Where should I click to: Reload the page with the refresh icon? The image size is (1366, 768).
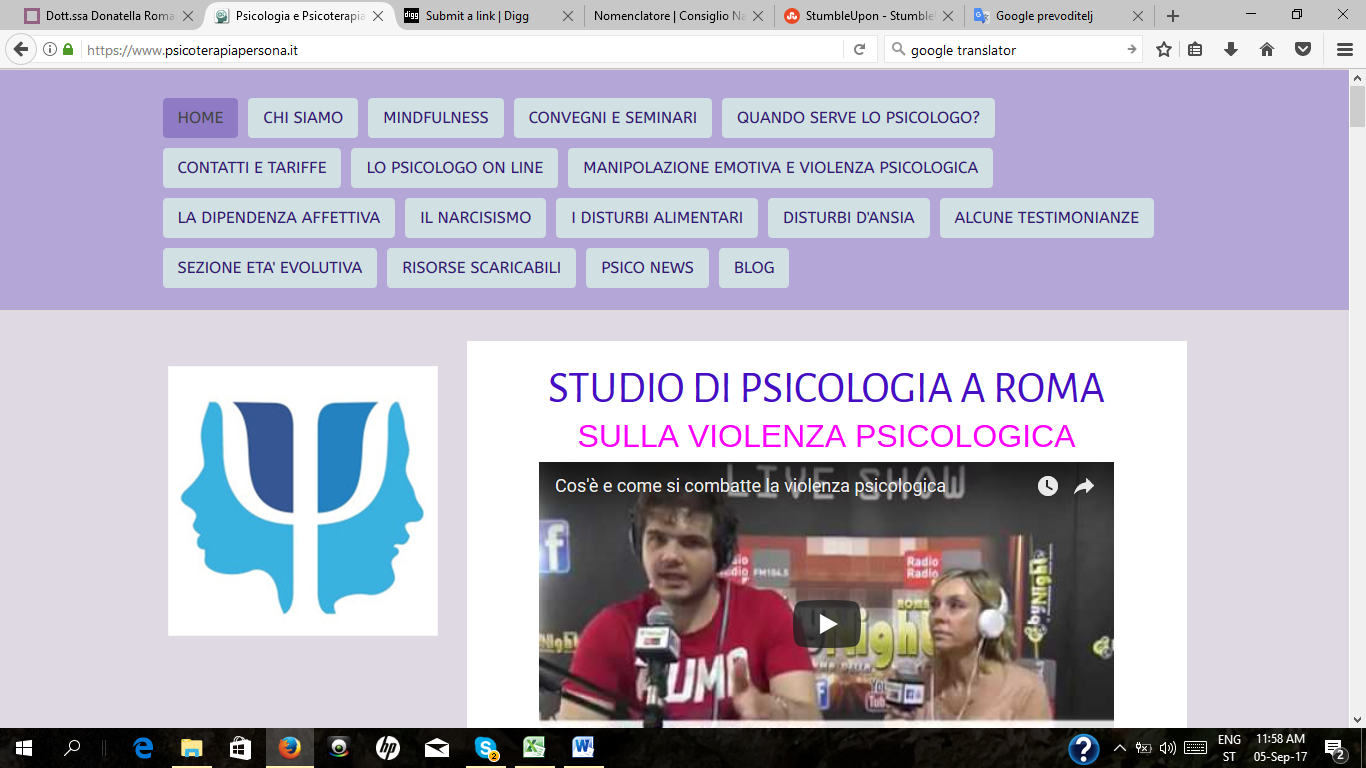tap(859, 50)
